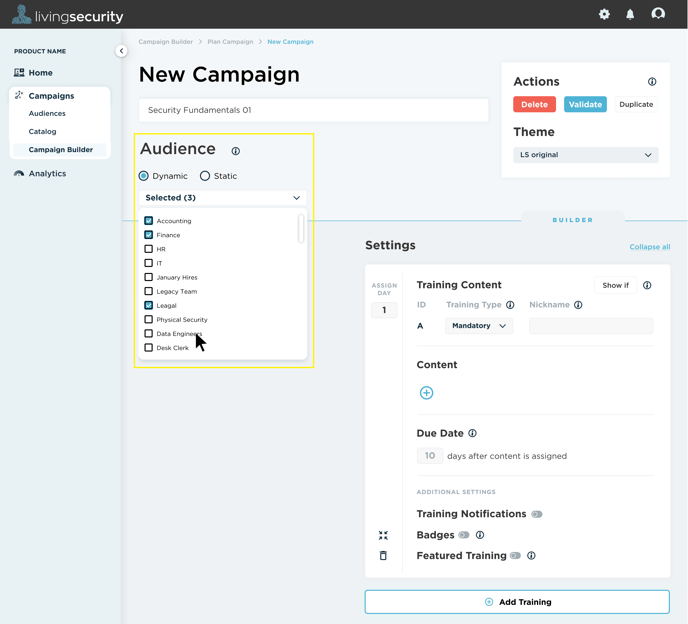The width and height of the screenshot is (688, 624).
Task: Click the Duplicate button
Action: [x=636, y=104]
